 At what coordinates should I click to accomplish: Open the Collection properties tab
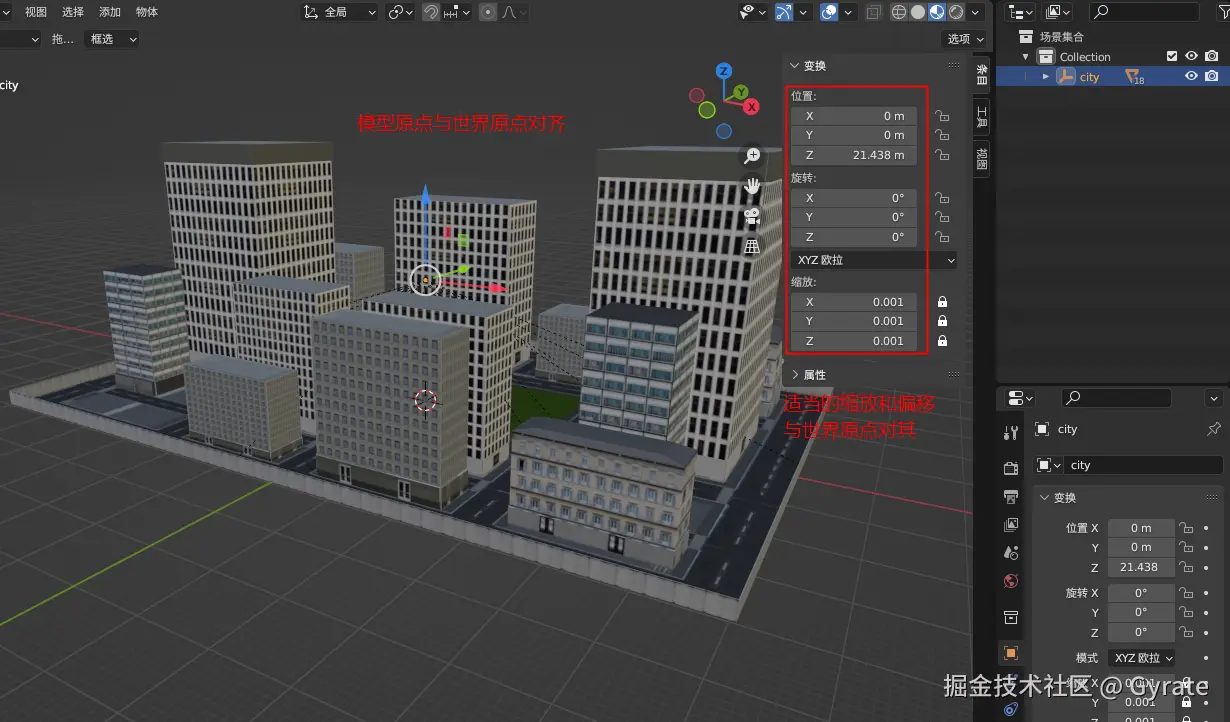(1010, 617)
